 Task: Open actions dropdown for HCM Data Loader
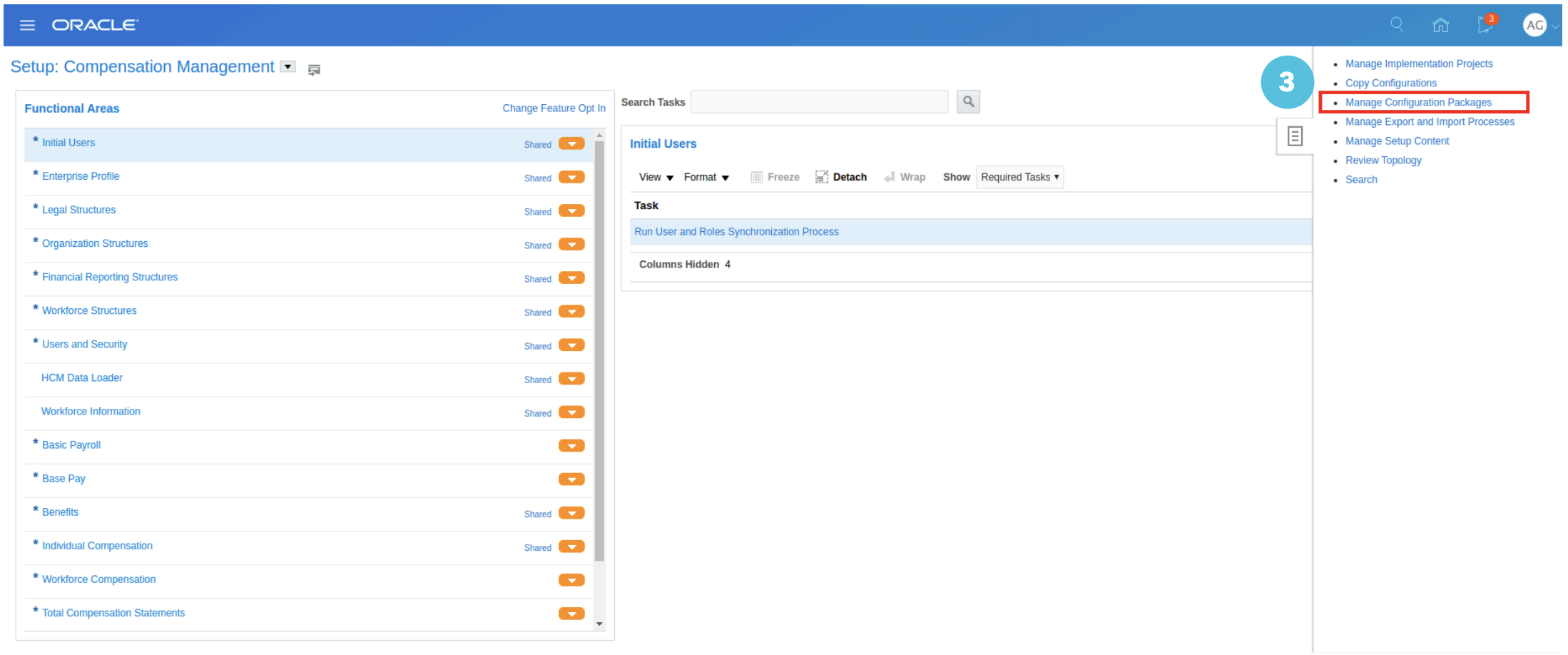coord(571,378)
